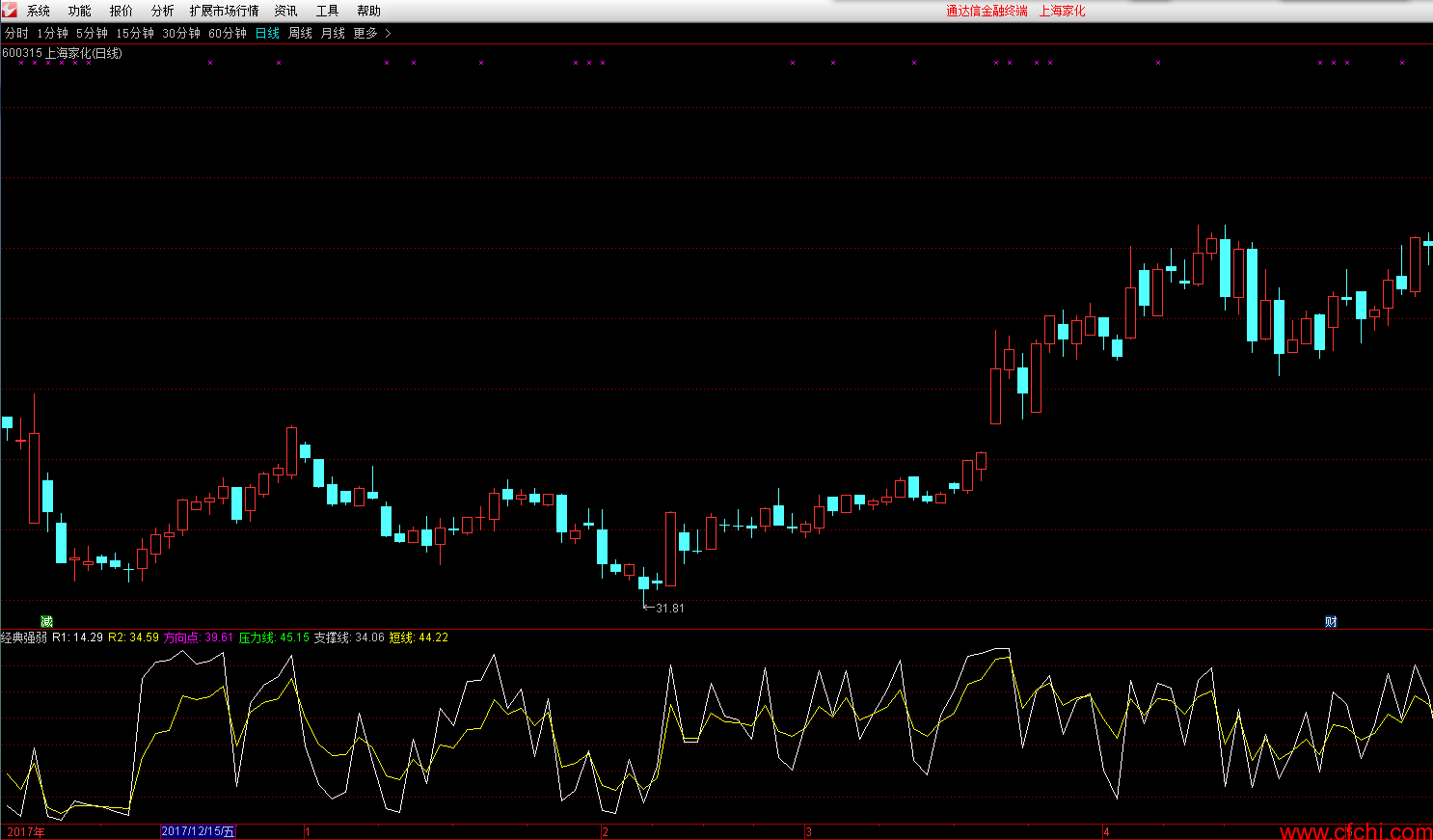This screenshot has width=1433, height=840.
Task: Click the green 减 marker icon
Action: [x=46, y=621]
